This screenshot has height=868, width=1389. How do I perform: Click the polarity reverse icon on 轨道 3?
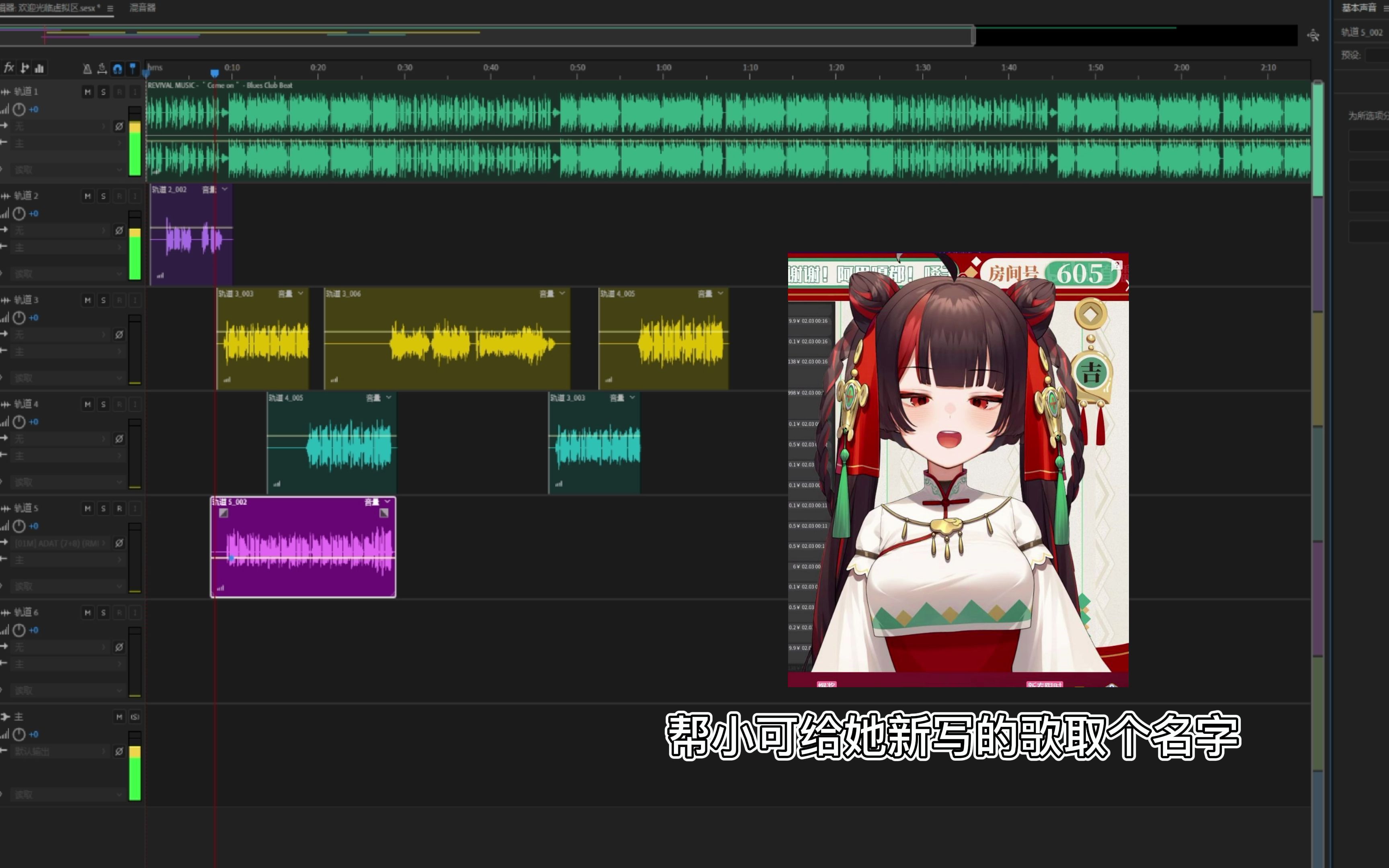(119, 335)
